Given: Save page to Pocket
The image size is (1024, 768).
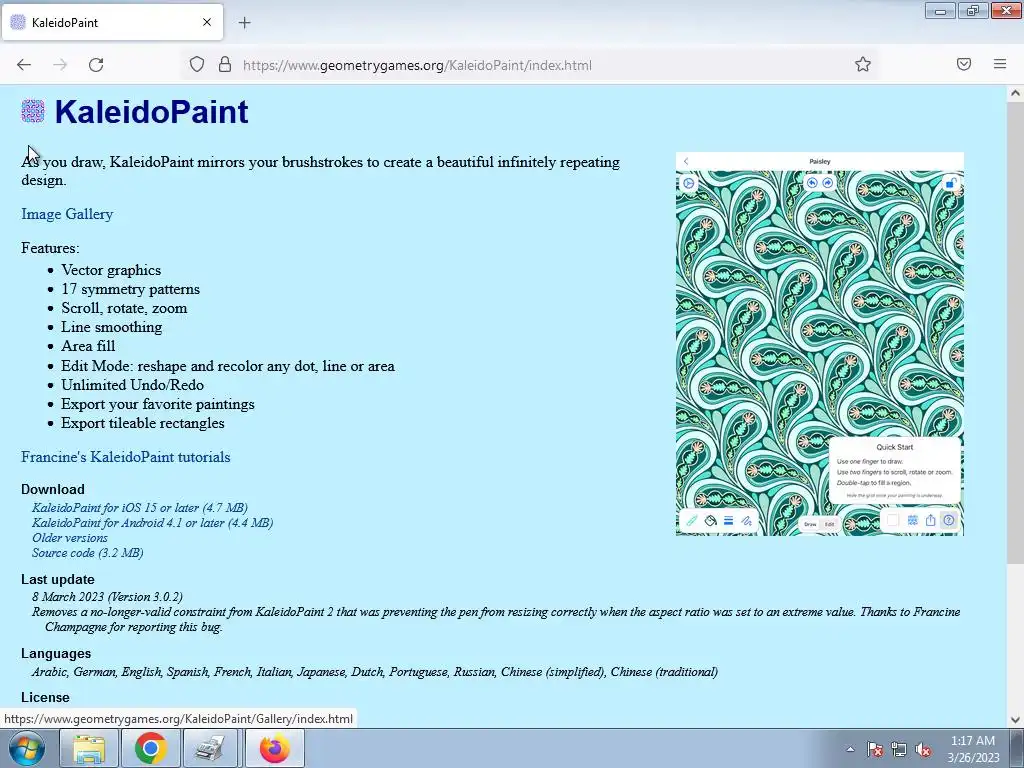Looking at the screenshot, I should coord(964,65).
